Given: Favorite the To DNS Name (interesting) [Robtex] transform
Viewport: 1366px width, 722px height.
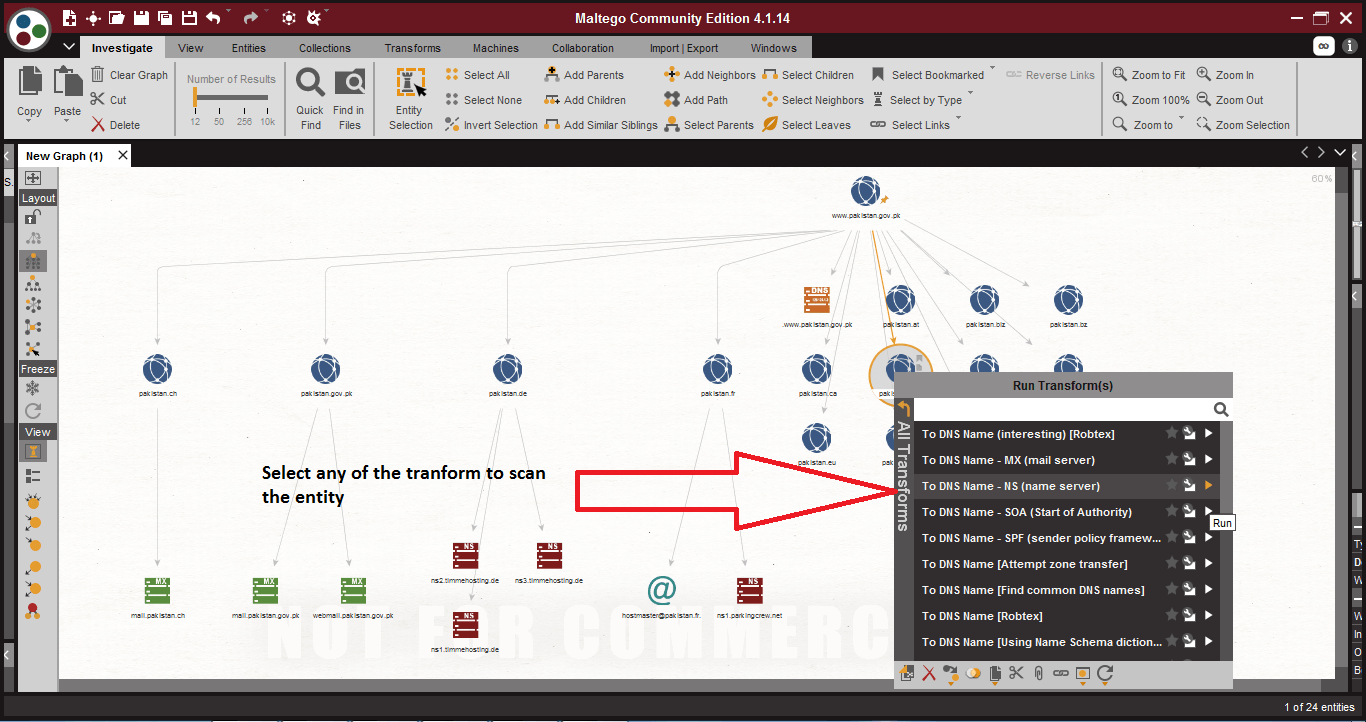Looking at the screenshot, I should [1171, 434].
